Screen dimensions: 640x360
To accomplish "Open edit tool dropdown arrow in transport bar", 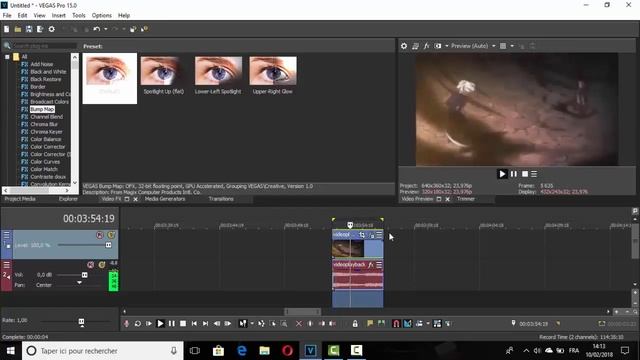I will tap(252, 324).
